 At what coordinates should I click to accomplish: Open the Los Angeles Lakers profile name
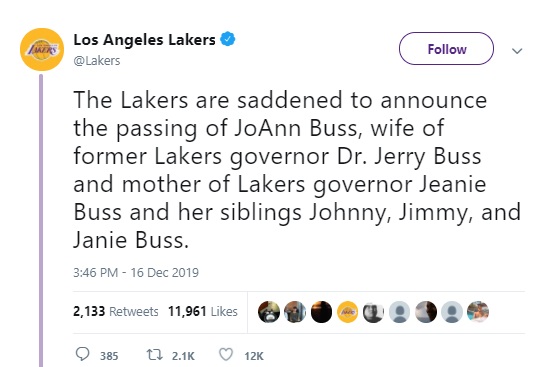point(144,40)
